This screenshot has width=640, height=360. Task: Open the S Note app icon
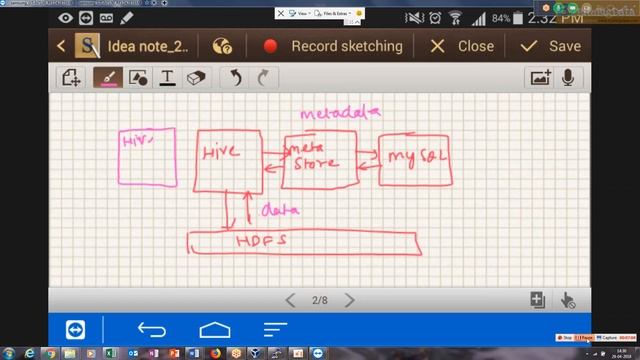[87, 46]
